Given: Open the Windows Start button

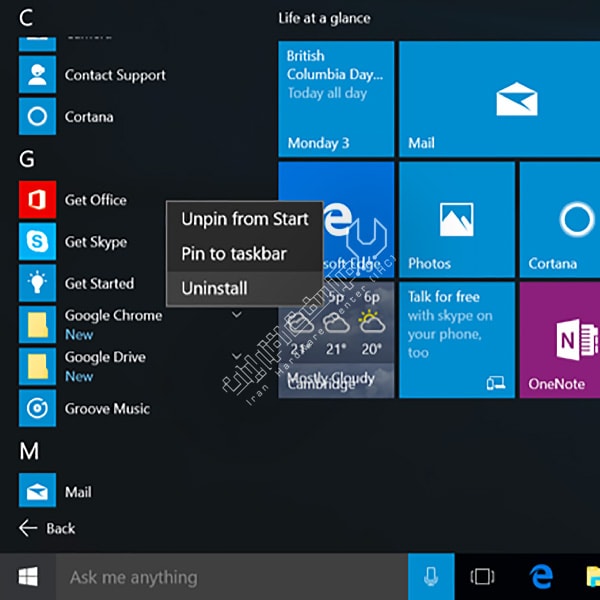Looking at the screenshot, I should pos(28,576).
